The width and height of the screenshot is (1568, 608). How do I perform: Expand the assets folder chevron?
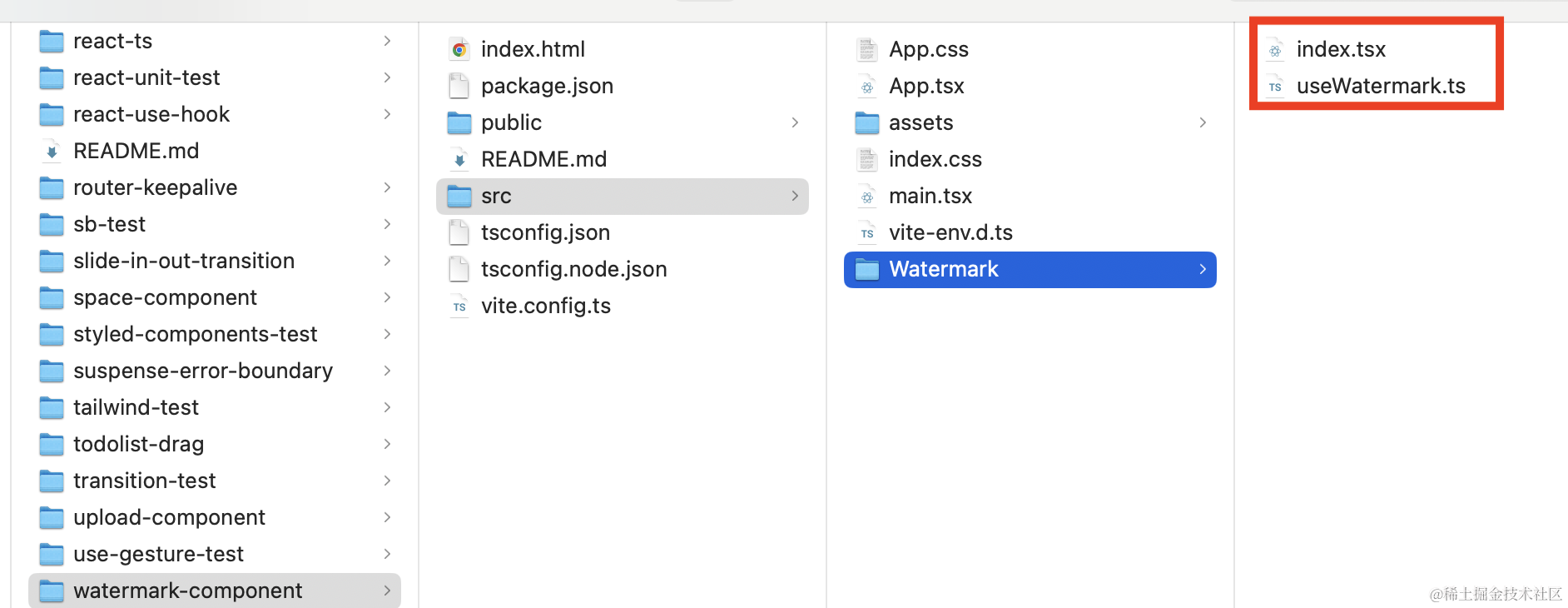[1203, 122]
